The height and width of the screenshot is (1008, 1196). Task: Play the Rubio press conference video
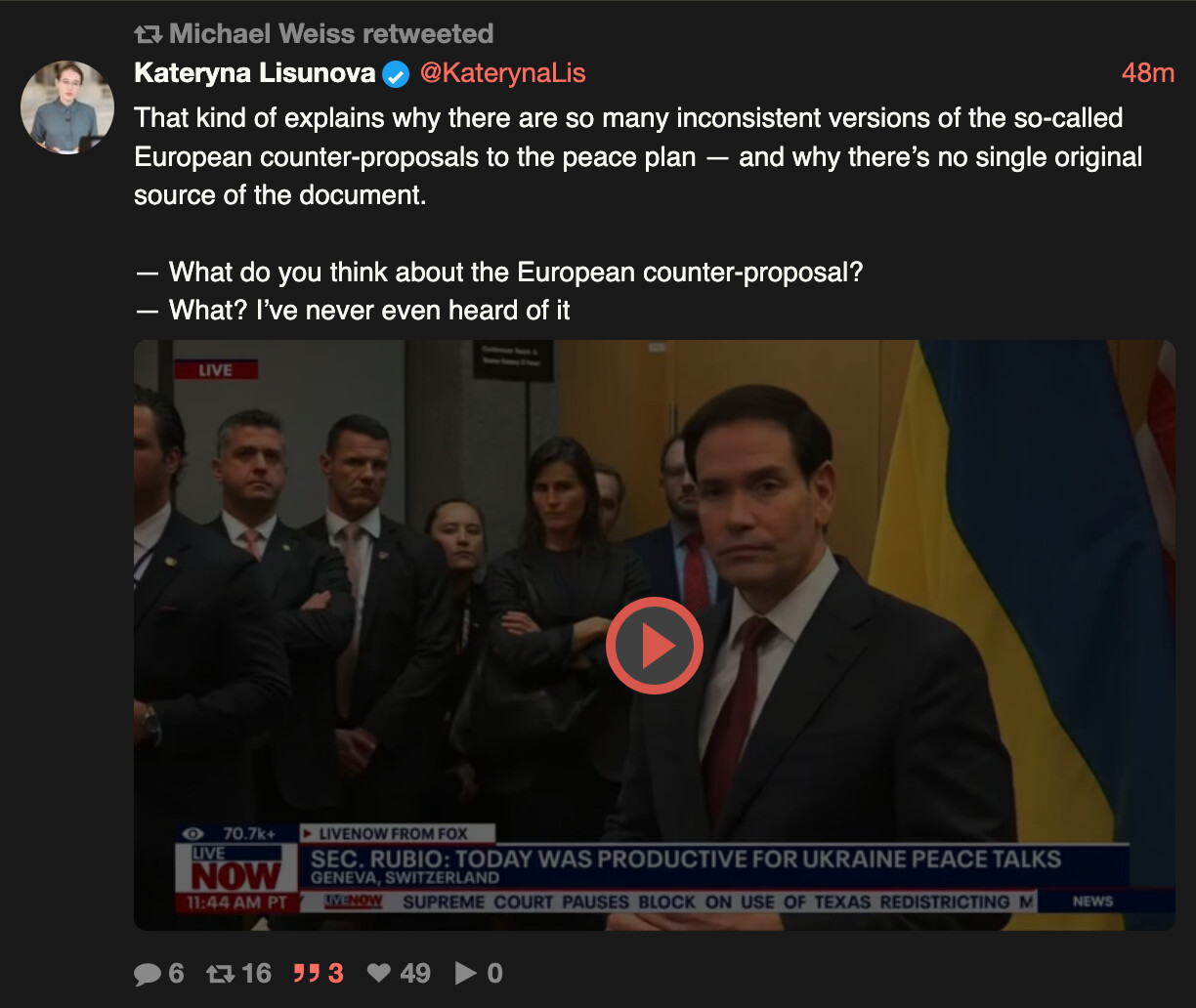tap(654, 646)
